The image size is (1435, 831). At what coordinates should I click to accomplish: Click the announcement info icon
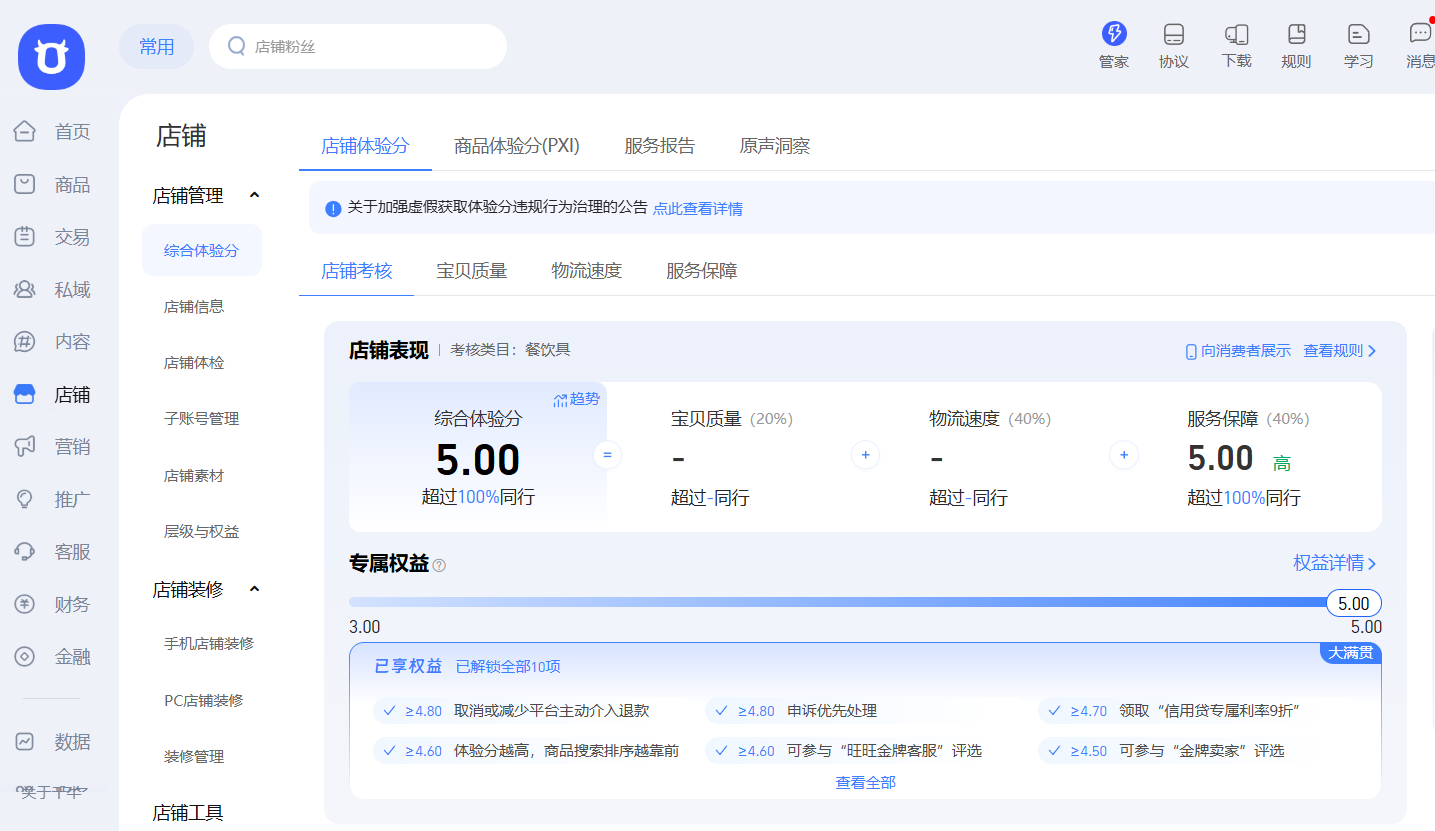coord(334,209)
